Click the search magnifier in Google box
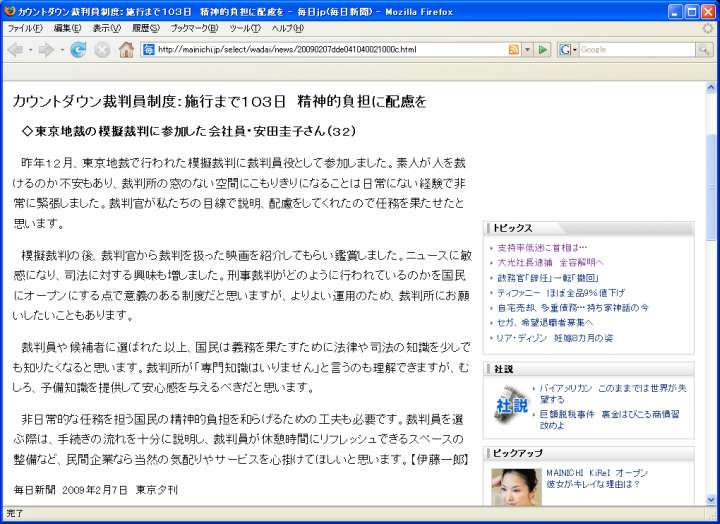This screenshot has width=720, height=524. pos(703,49)
